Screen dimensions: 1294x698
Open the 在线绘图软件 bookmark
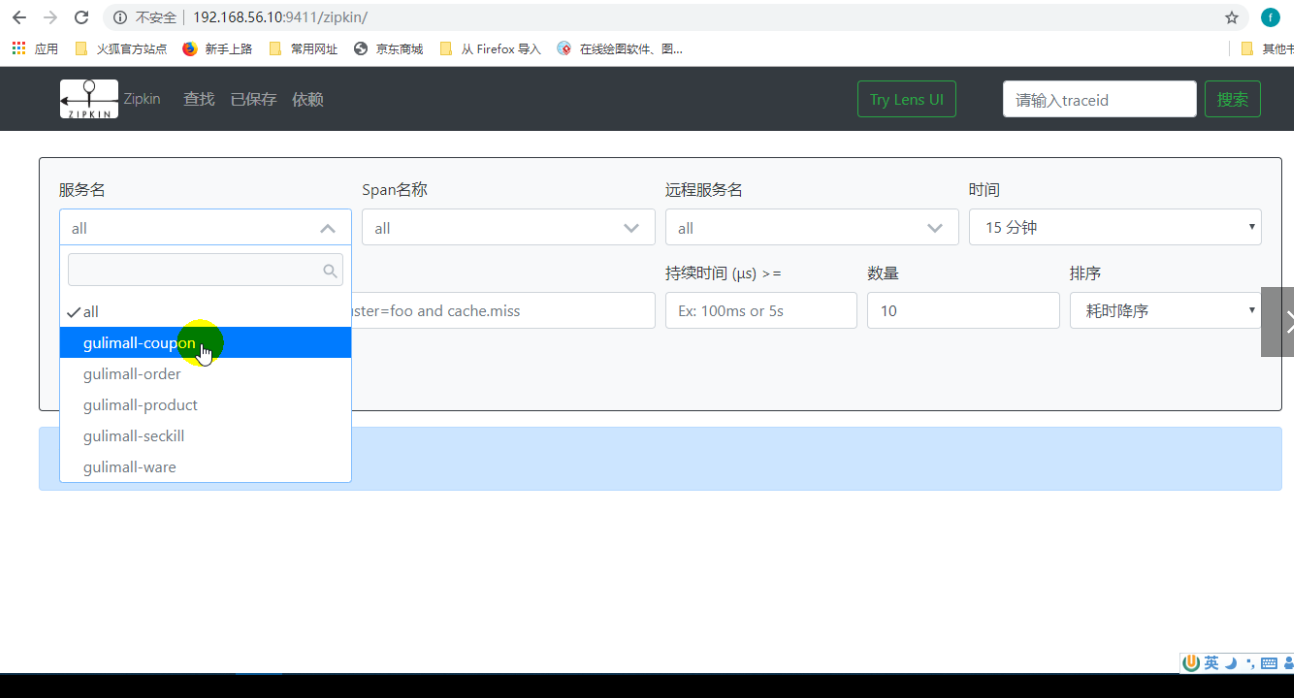(620, 48)
